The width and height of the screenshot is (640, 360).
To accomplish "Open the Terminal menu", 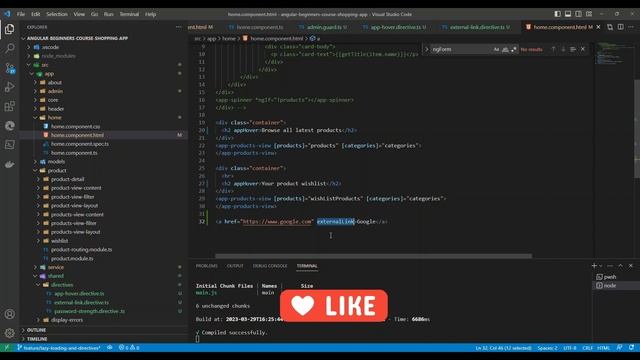I will (x=129, y=14).
